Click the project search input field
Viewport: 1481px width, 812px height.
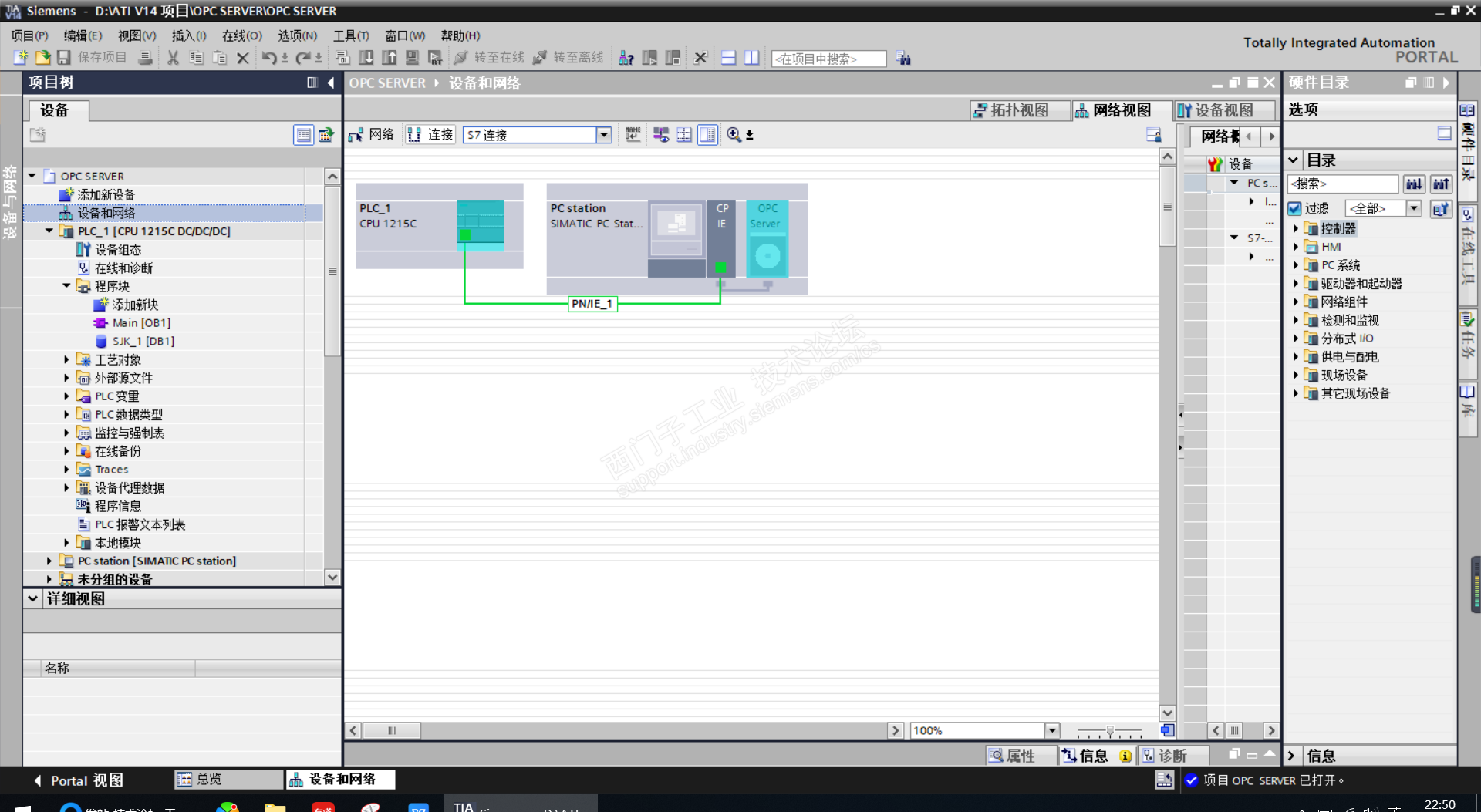pyautogui.click(x=828, y=59)
